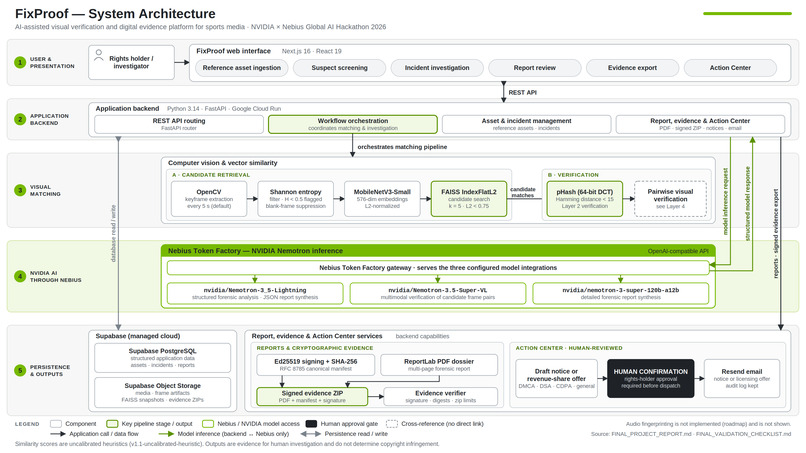The width and height of the screenshot is (806, 453).
Task: Click the Key pipeline stage legend swatch
Action: point(112,424)
